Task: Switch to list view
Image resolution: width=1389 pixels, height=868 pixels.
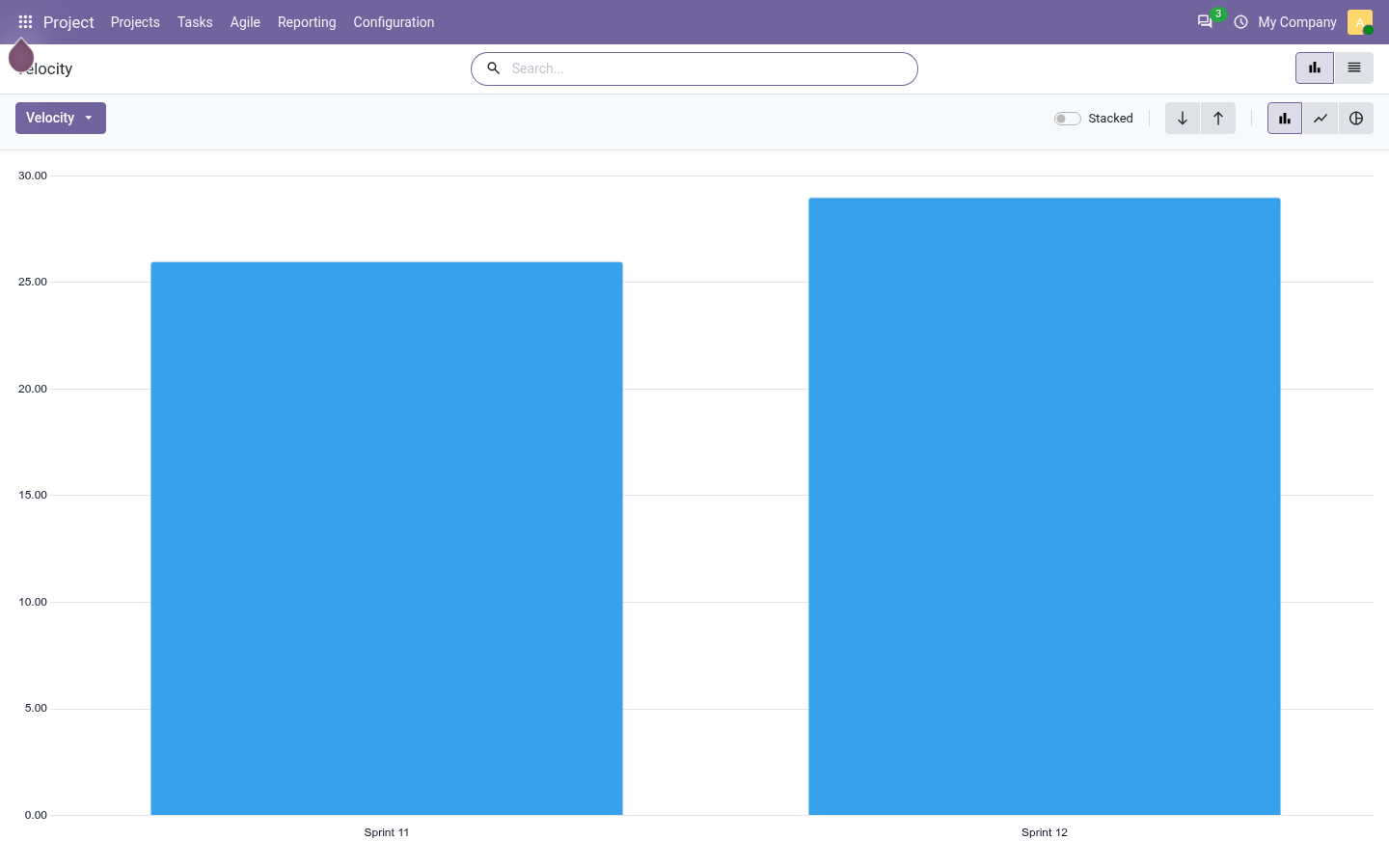Action: pyautogui.click(x=1354, y=68)
